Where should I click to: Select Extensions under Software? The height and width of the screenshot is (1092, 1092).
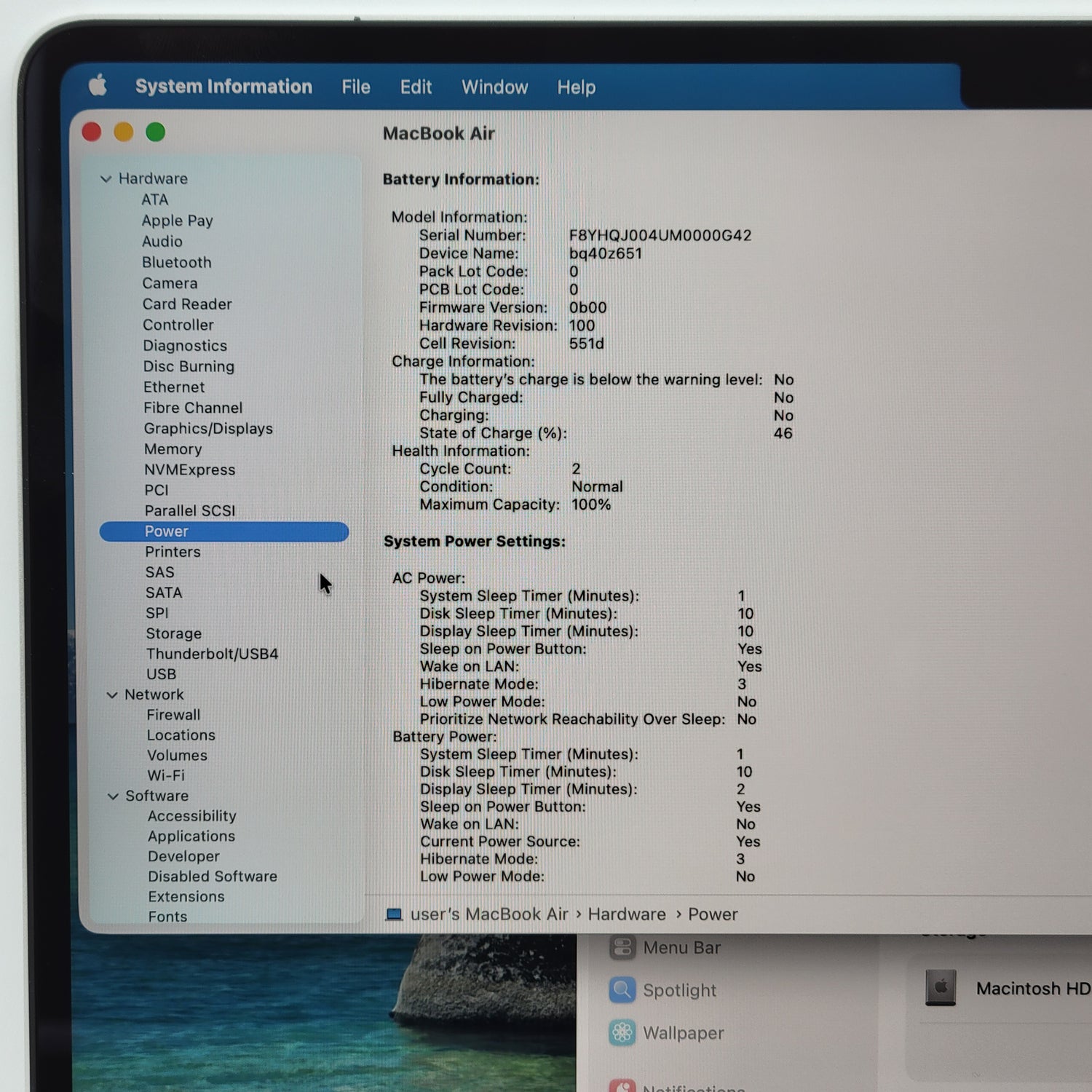(x=186, y=897)
